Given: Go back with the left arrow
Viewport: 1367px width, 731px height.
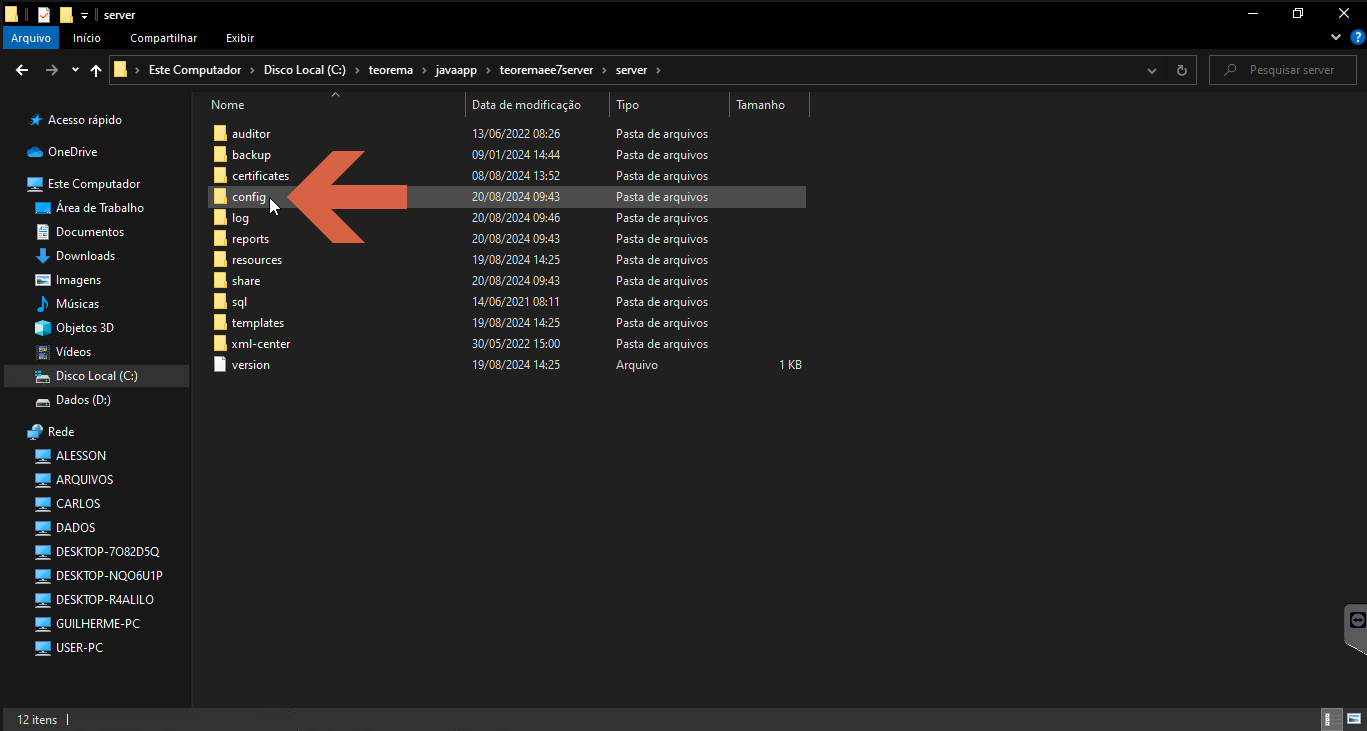Looking at the screenshot, I should pos(22,70).
